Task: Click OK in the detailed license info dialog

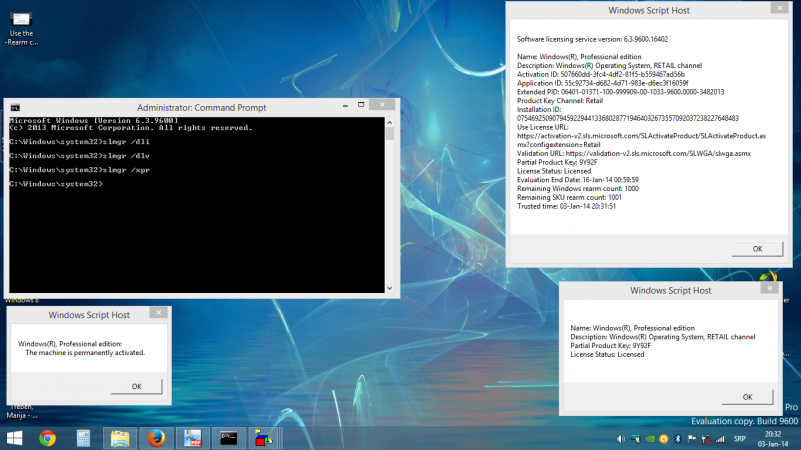Action: 757,249
